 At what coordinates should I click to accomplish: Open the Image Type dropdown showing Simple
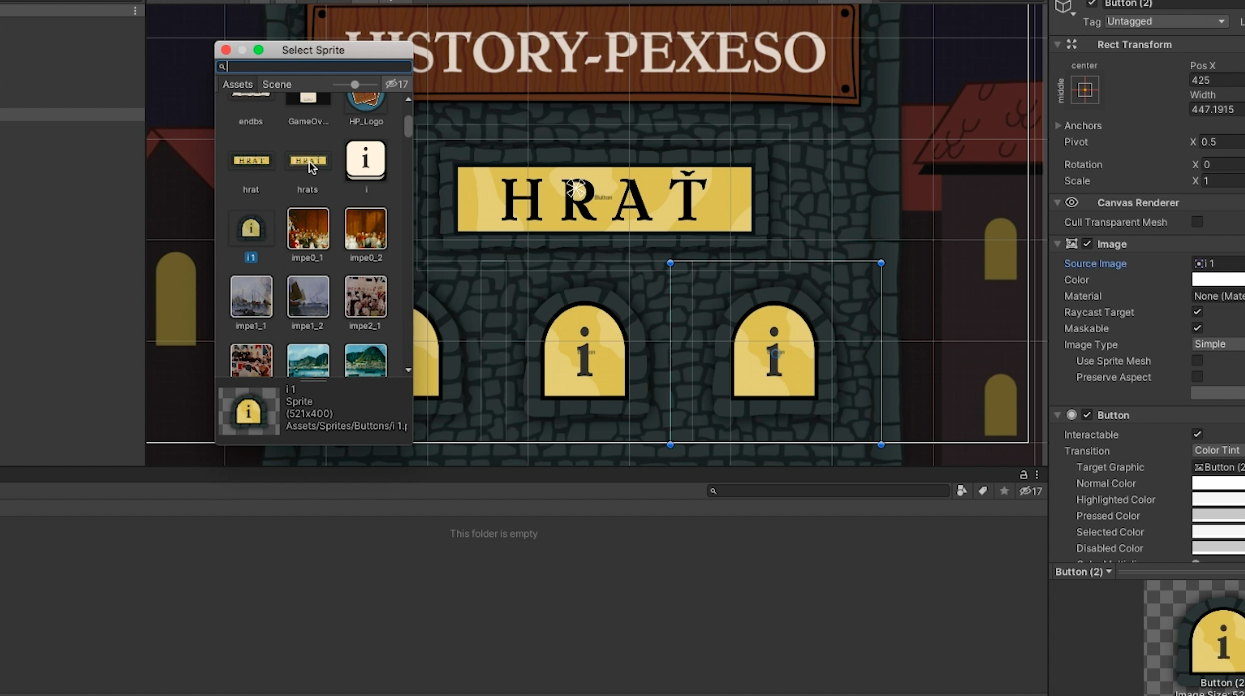tap(1217, 344)
